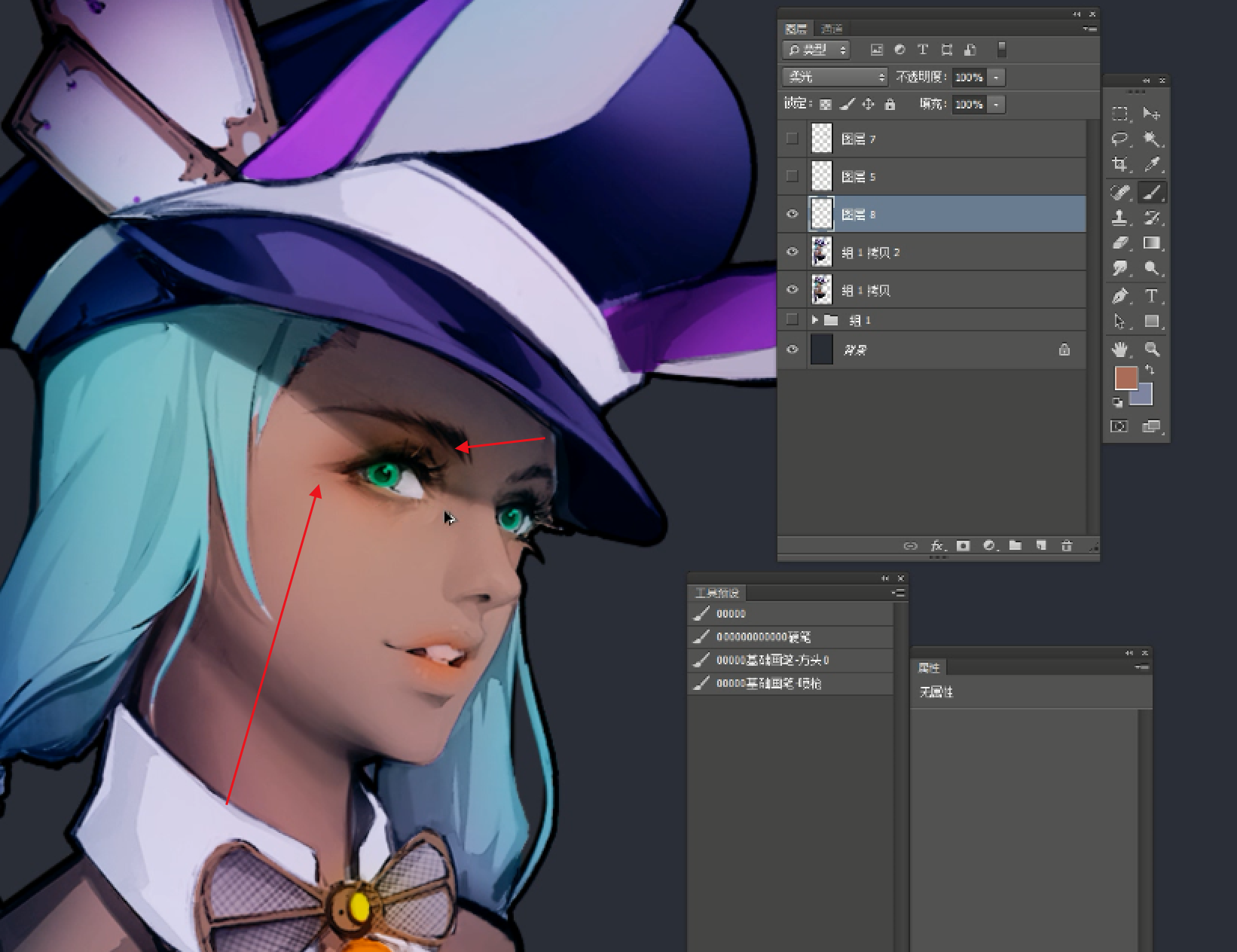1237x952 pixels.
Task: Select the 00000基础画笔-方头0 preset
Action: coord(791,661)
